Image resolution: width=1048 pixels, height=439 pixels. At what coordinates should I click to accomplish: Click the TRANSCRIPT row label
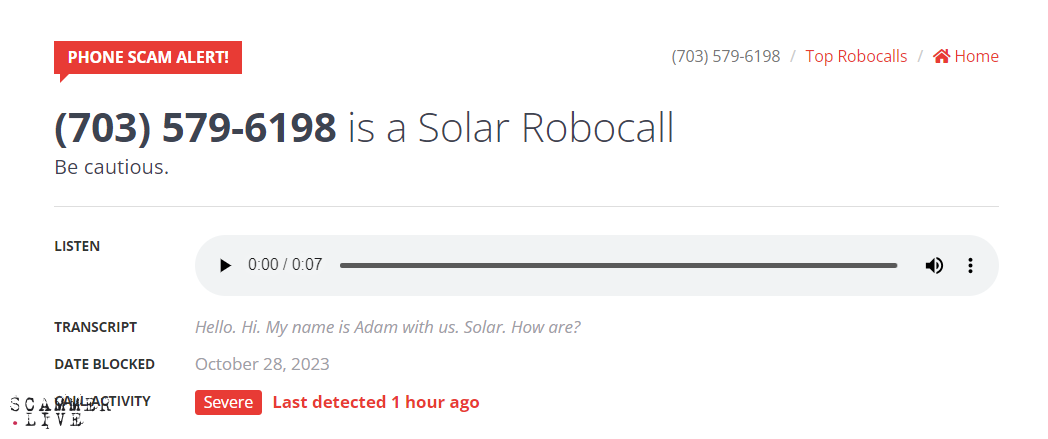click(x=96, y=327)
